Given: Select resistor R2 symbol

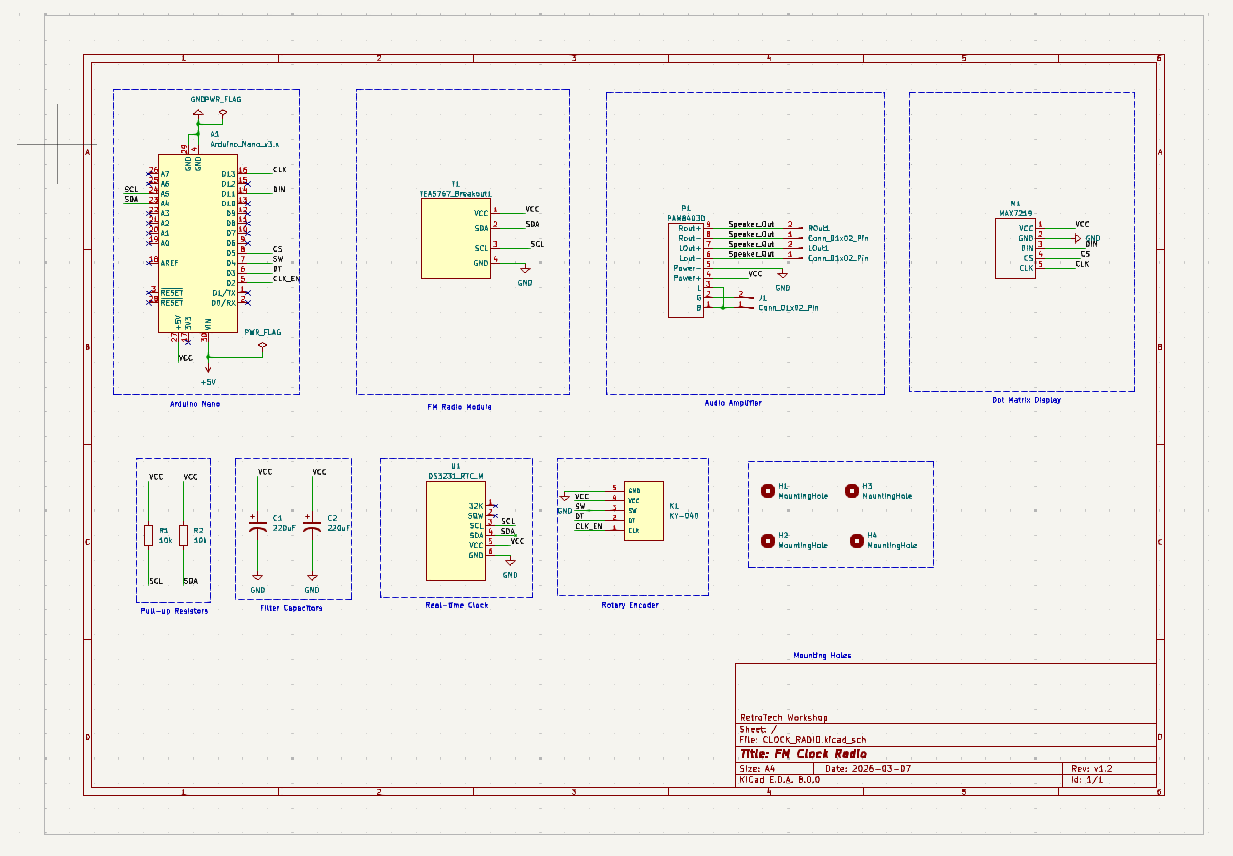Looking at the screenshot, I should (183, 535).
